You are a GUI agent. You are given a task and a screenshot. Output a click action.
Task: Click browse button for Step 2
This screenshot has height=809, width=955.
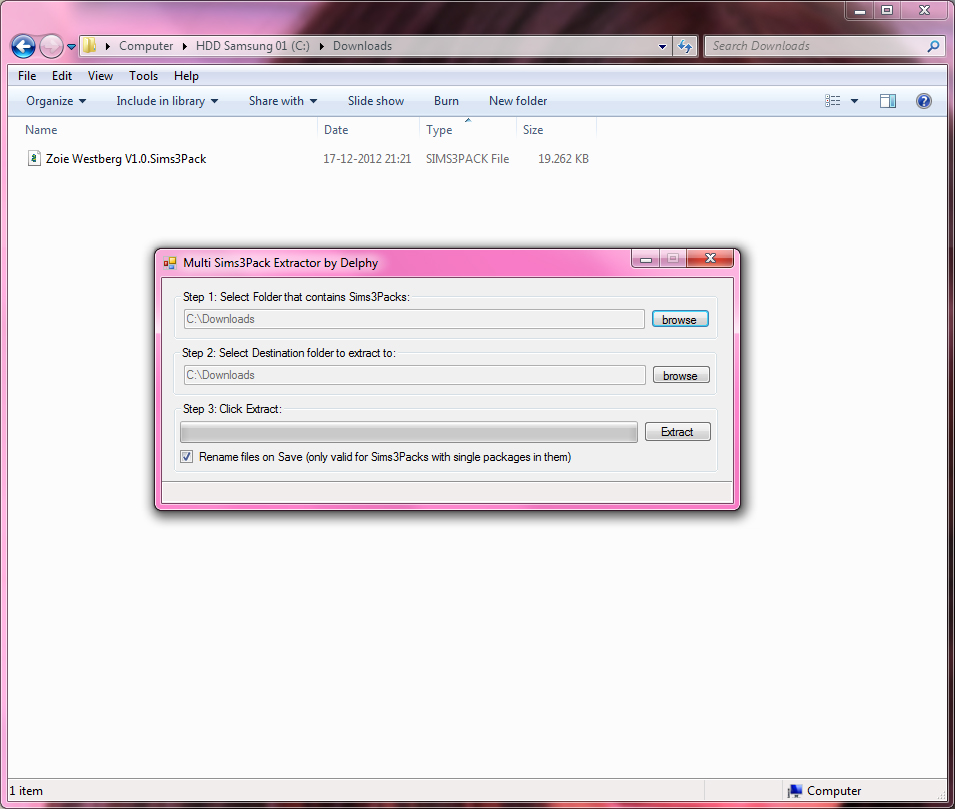point(681,375)
